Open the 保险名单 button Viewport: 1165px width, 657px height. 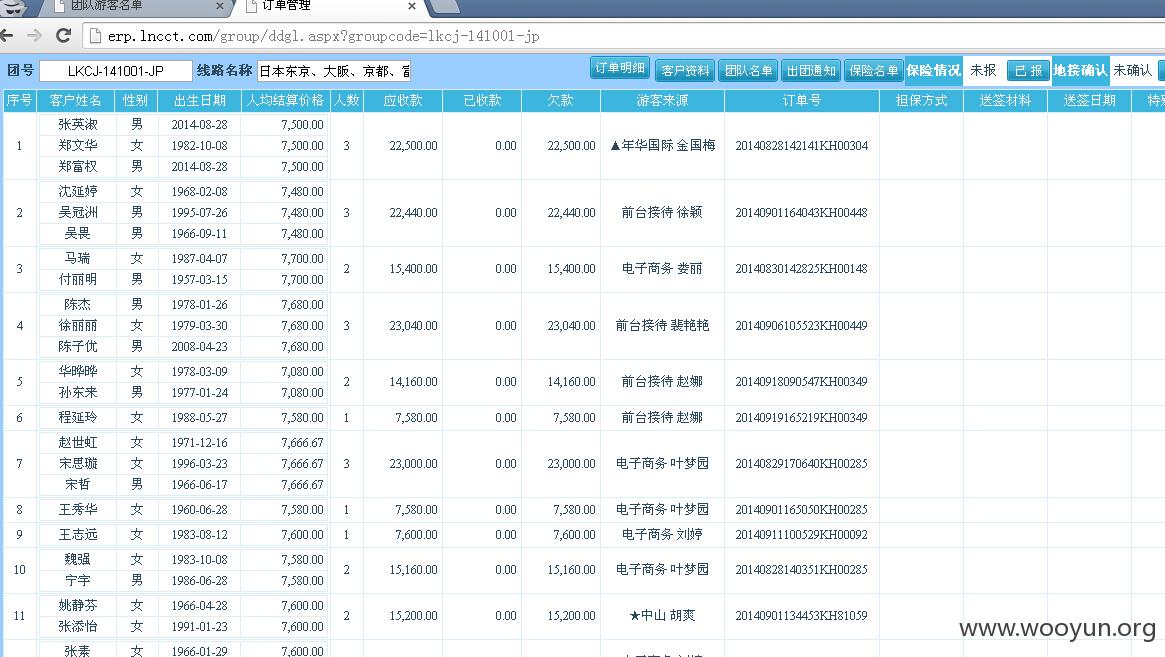click(x=873, y=71)
